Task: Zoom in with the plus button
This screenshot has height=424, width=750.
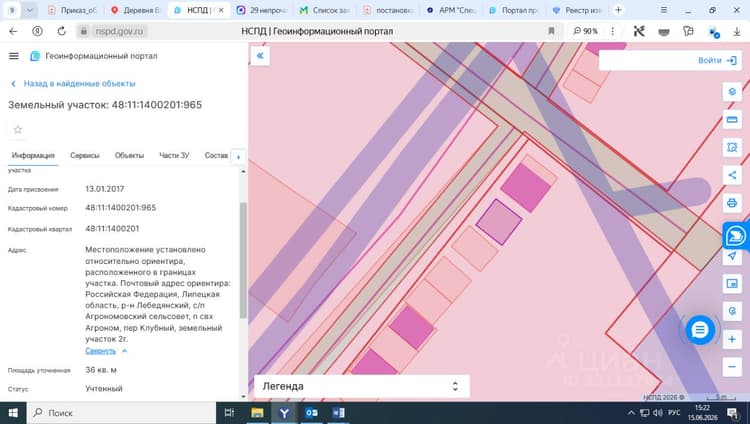Action: (x=732, y=339)
